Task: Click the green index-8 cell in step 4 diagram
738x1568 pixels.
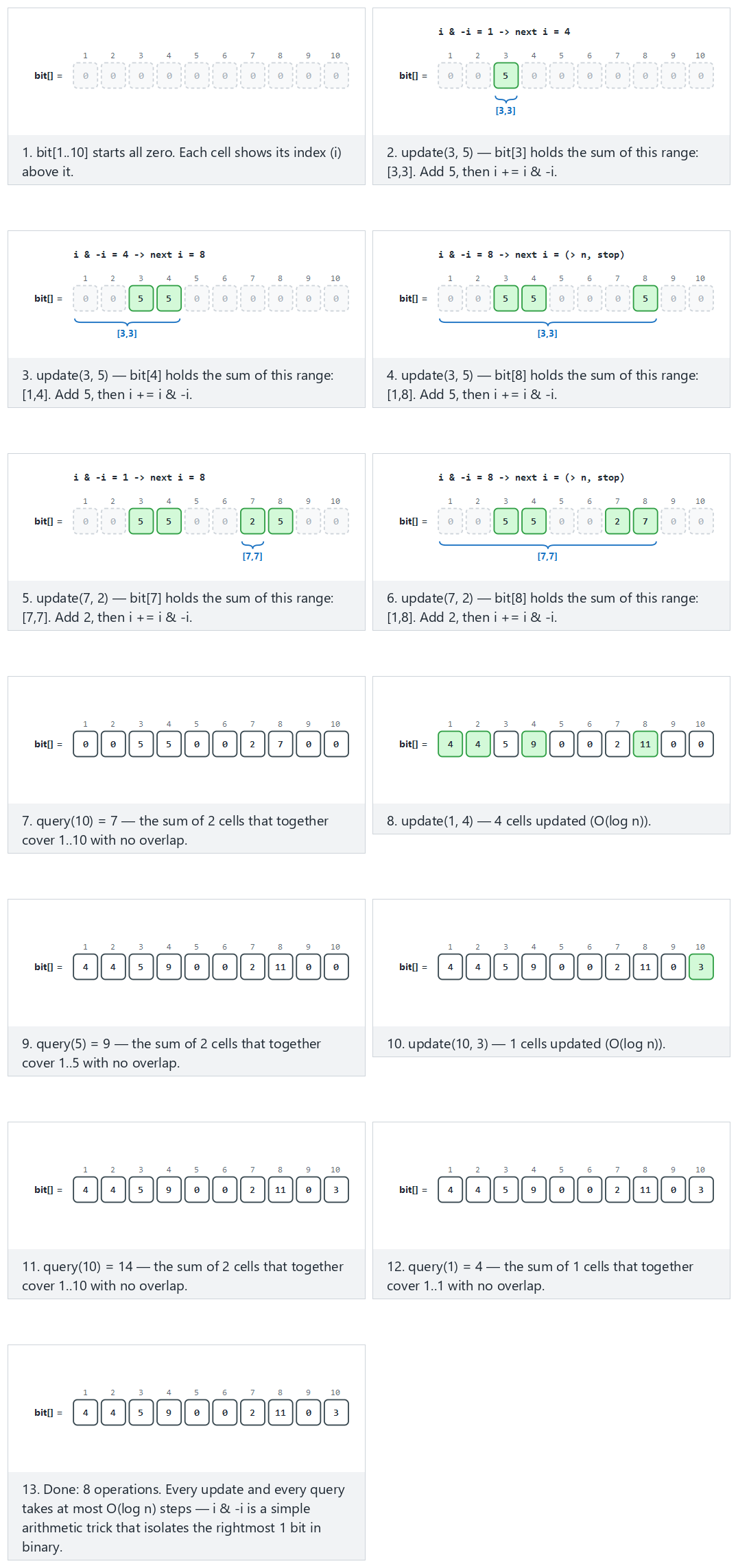Action: click(645, 298)
